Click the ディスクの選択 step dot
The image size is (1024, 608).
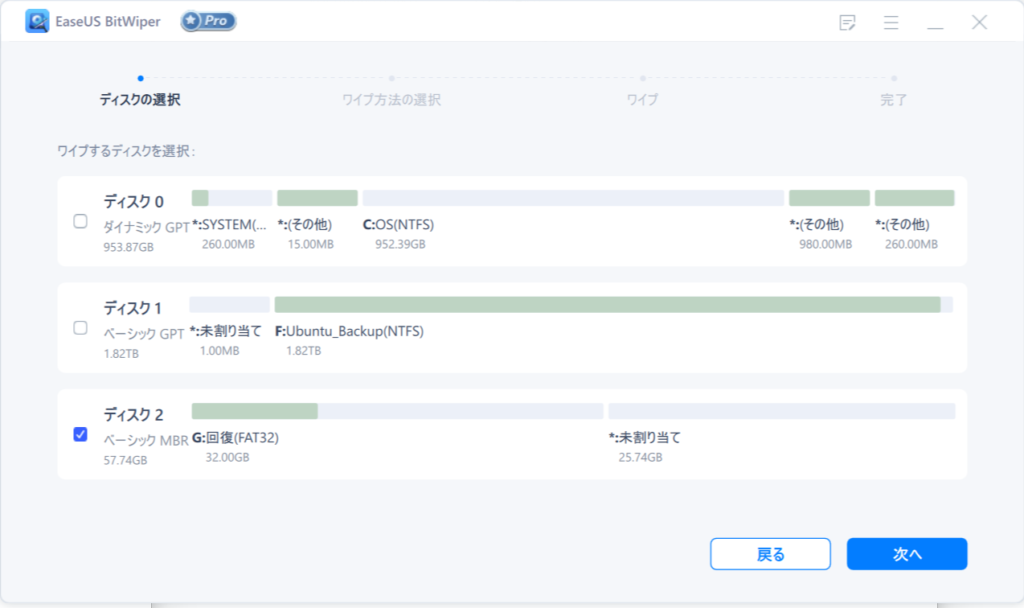click(140, 77)
